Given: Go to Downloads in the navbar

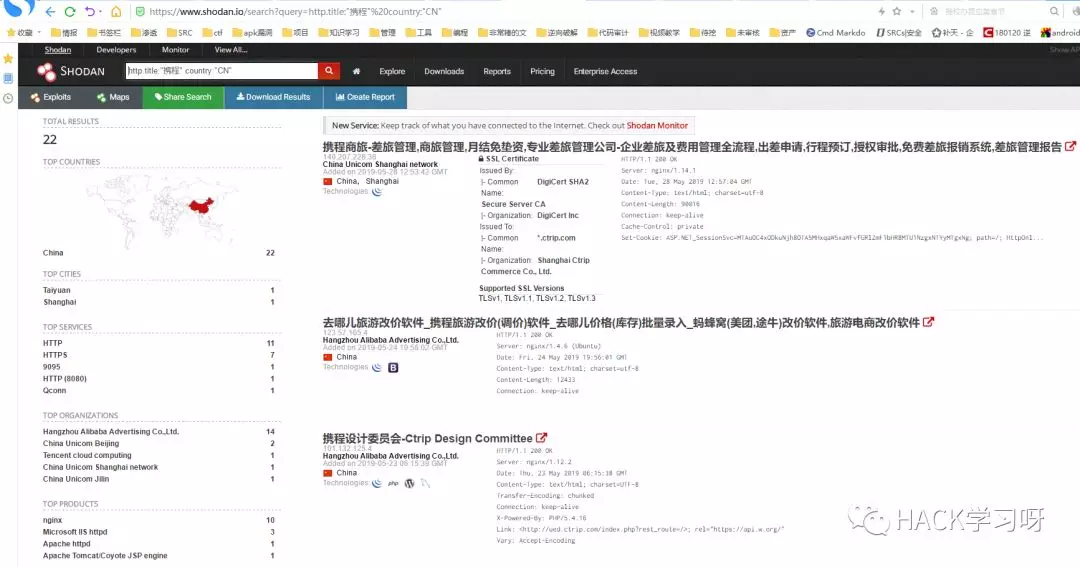Looking at the screenshot, I should coord(444,71).
